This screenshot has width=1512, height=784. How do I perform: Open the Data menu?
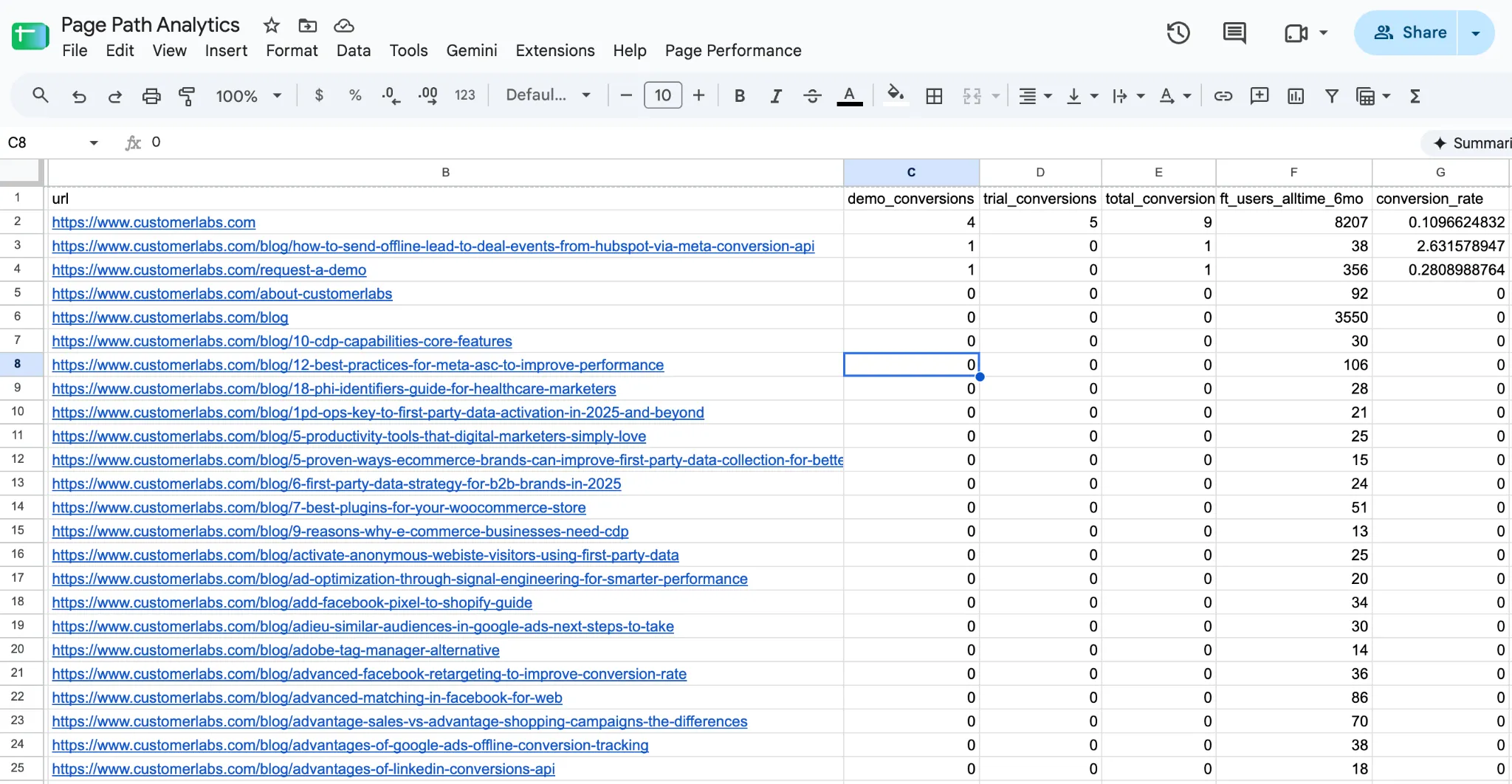[354, 50]
